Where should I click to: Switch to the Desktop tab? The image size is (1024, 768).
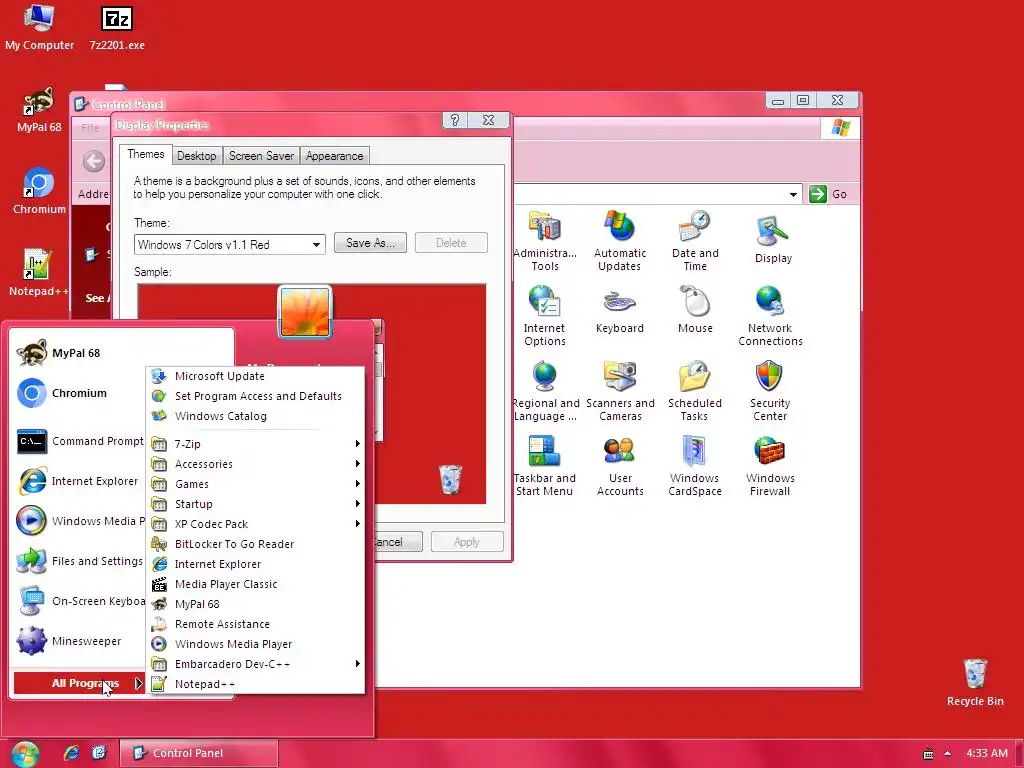click(197, 156)
